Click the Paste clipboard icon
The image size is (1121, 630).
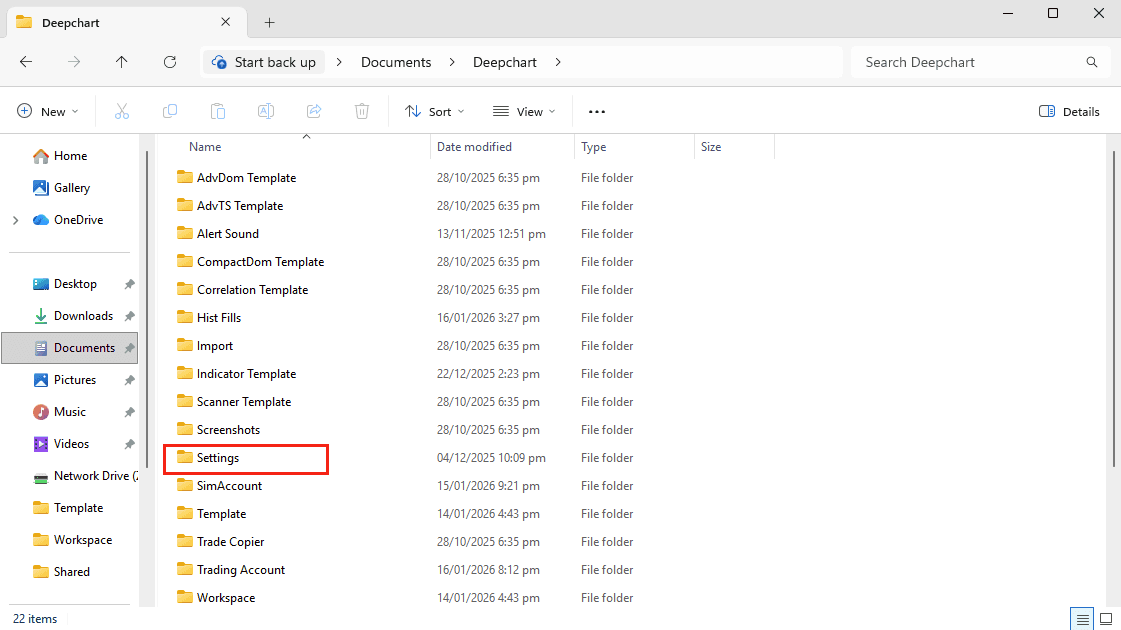click(218, 112)
